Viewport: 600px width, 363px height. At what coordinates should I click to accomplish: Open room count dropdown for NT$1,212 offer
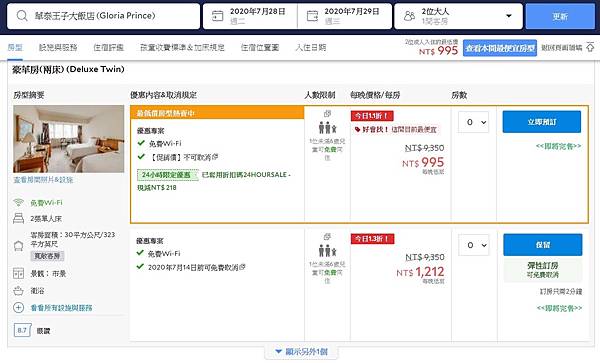click(474, 245)
